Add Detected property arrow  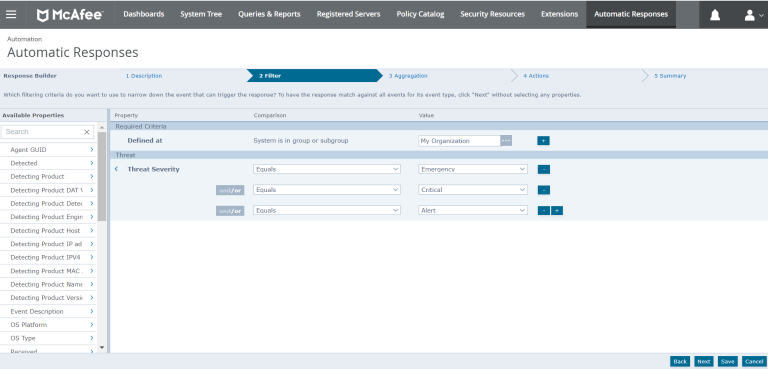coord(92,163)
